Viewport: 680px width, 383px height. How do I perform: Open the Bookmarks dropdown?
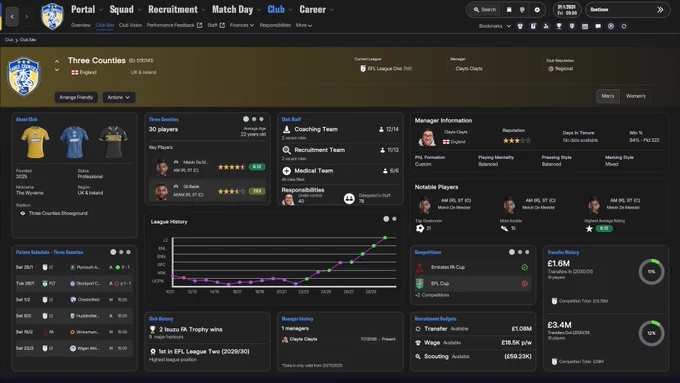tap(495, 26)
